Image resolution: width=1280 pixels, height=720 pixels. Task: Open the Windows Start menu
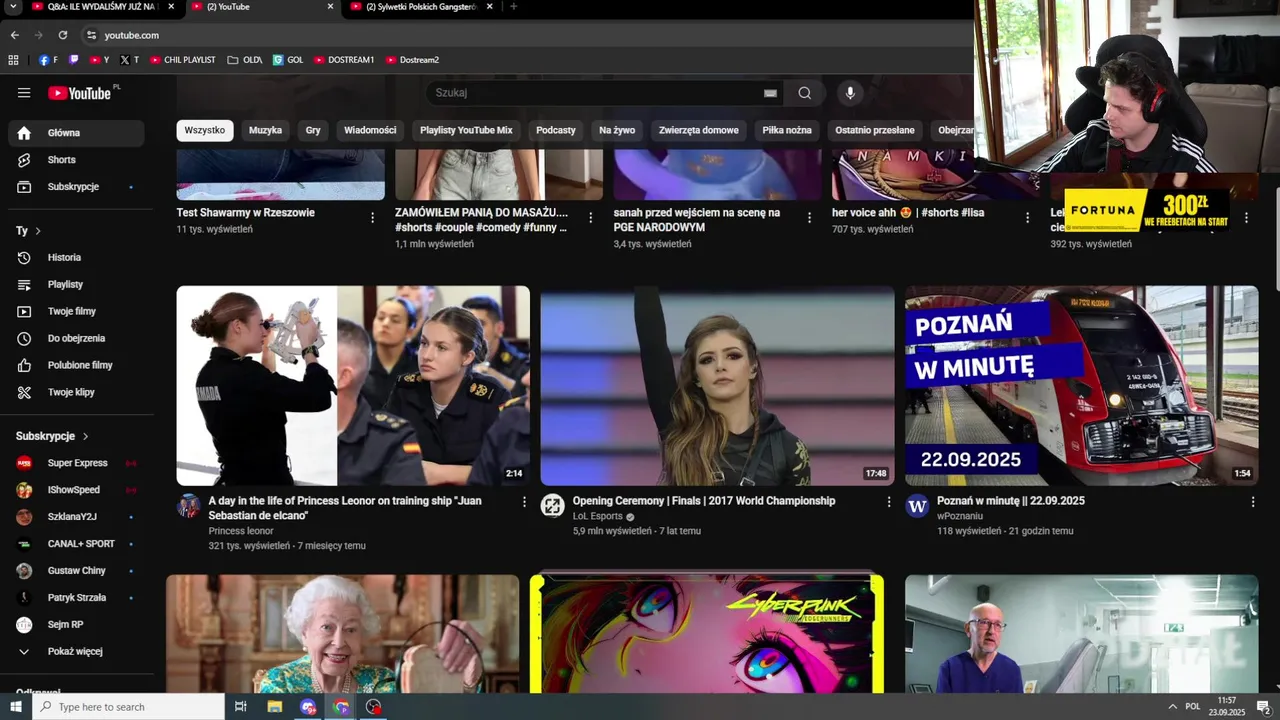pos(15,707)
